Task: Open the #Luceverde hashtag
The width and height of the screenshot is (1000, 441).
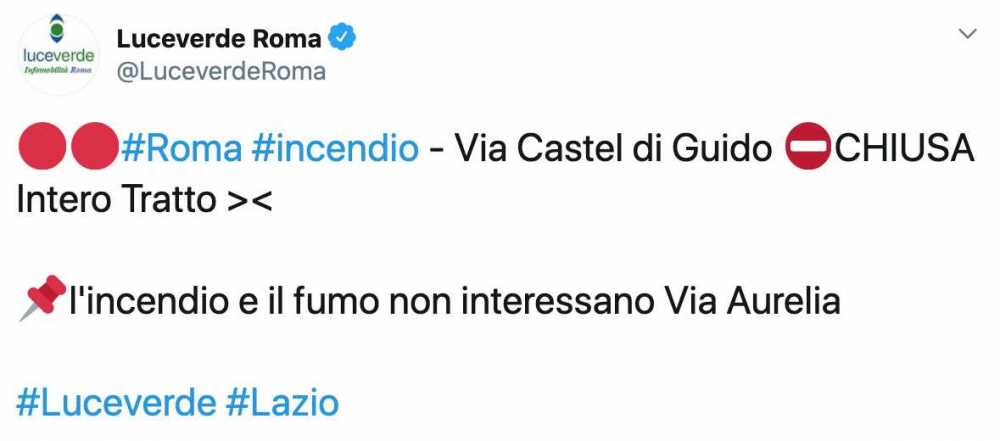Action: click(x=116, y=402)
